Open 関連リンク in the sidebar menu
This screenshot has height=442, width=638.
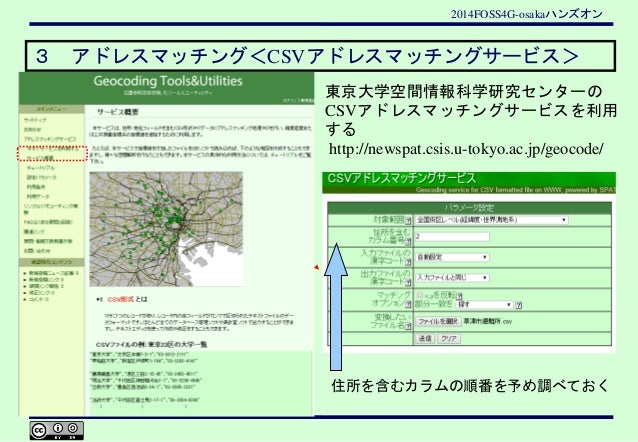34,232
